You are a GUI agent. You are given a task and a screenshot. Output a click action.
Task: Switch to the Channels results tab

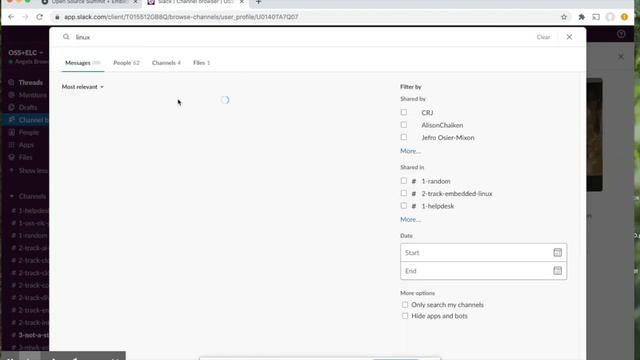click(166, 63)
